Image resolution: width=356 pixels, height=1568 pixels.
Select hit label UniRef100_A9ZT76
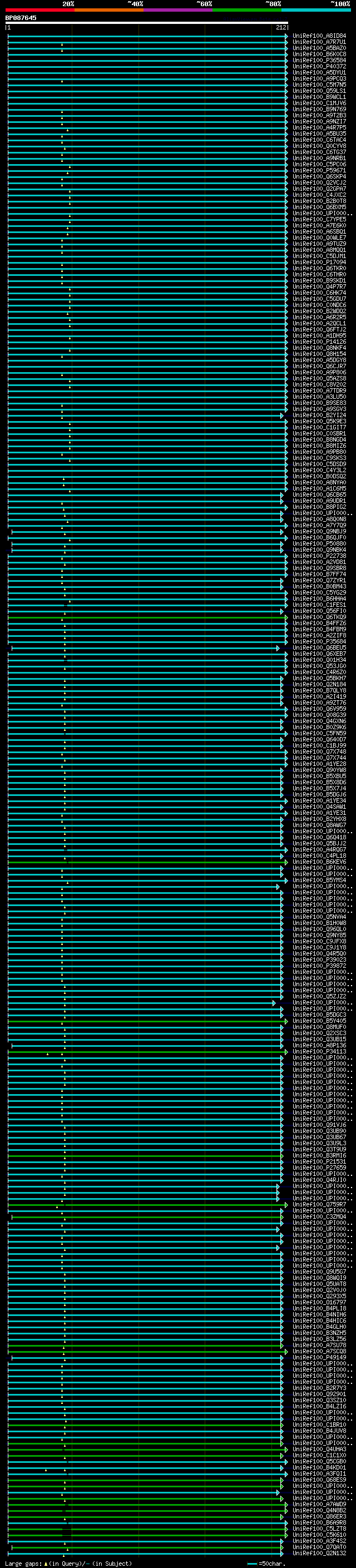(x=319, y=703)
